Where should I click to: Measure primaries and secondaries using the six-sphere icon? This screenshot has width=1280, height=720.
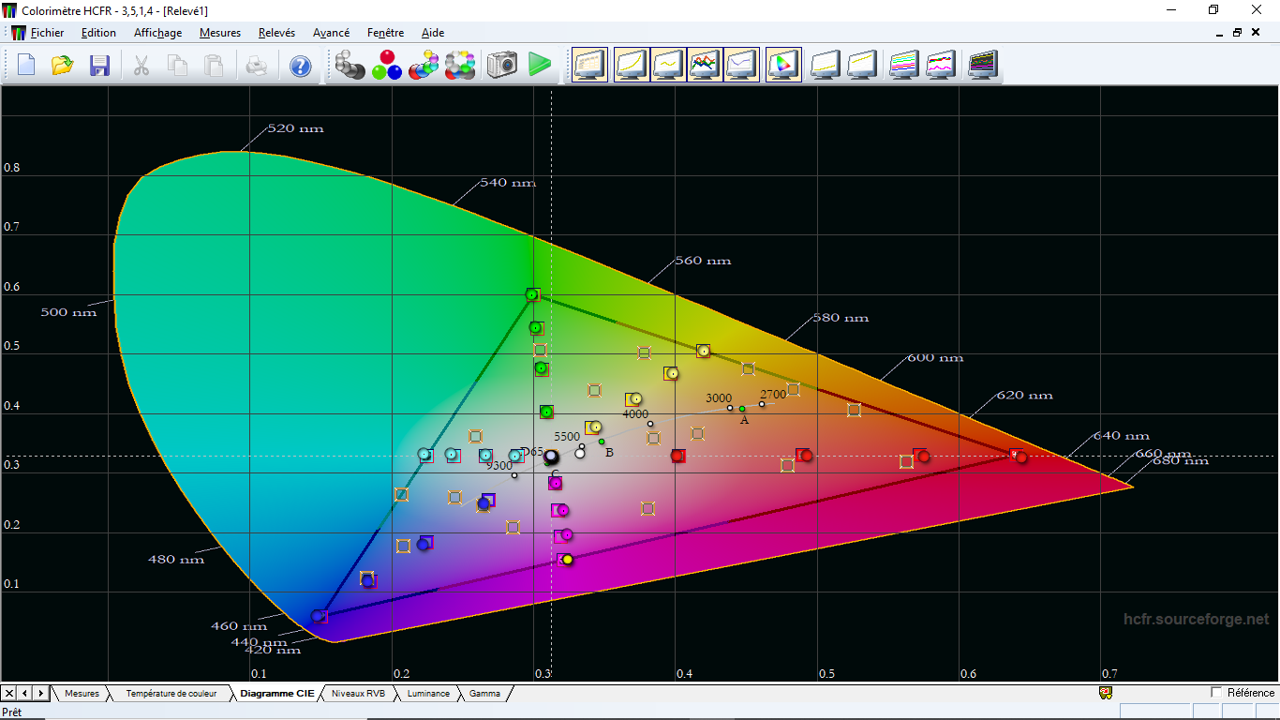pyautogui.click(x=423, y=66)
